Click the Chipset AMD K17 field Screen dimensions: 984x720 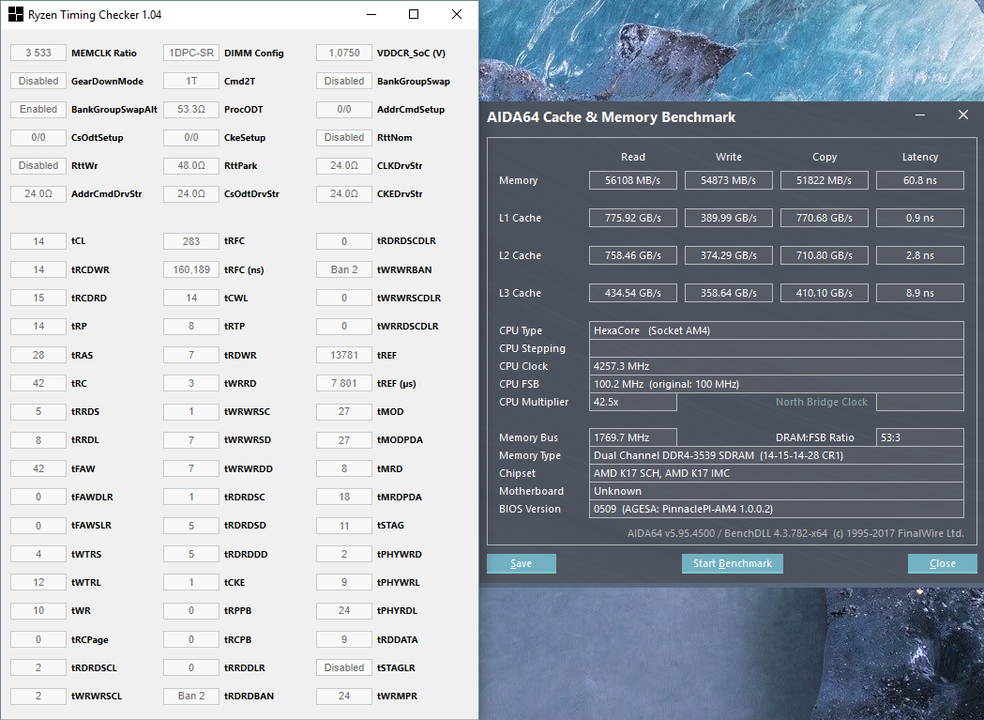point(776,473)
